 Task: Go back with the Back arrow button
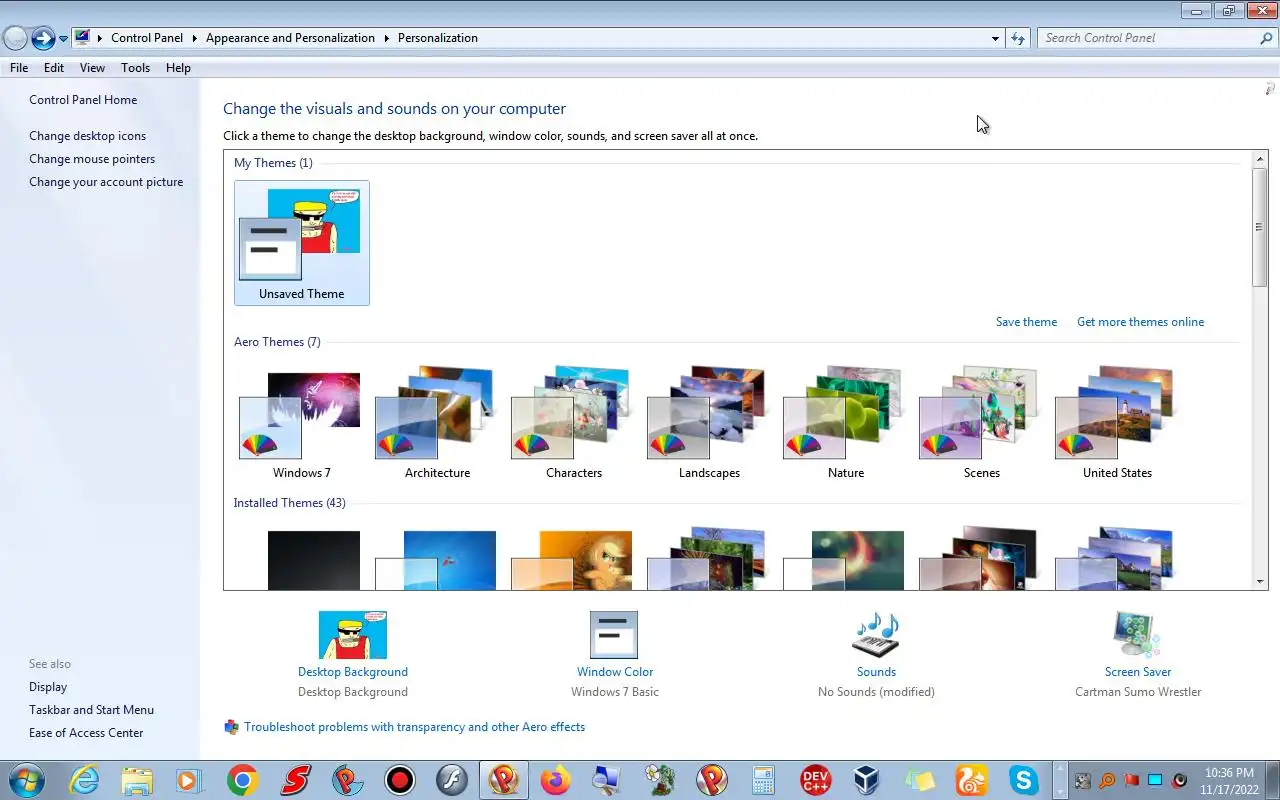[x=15, y=38]
